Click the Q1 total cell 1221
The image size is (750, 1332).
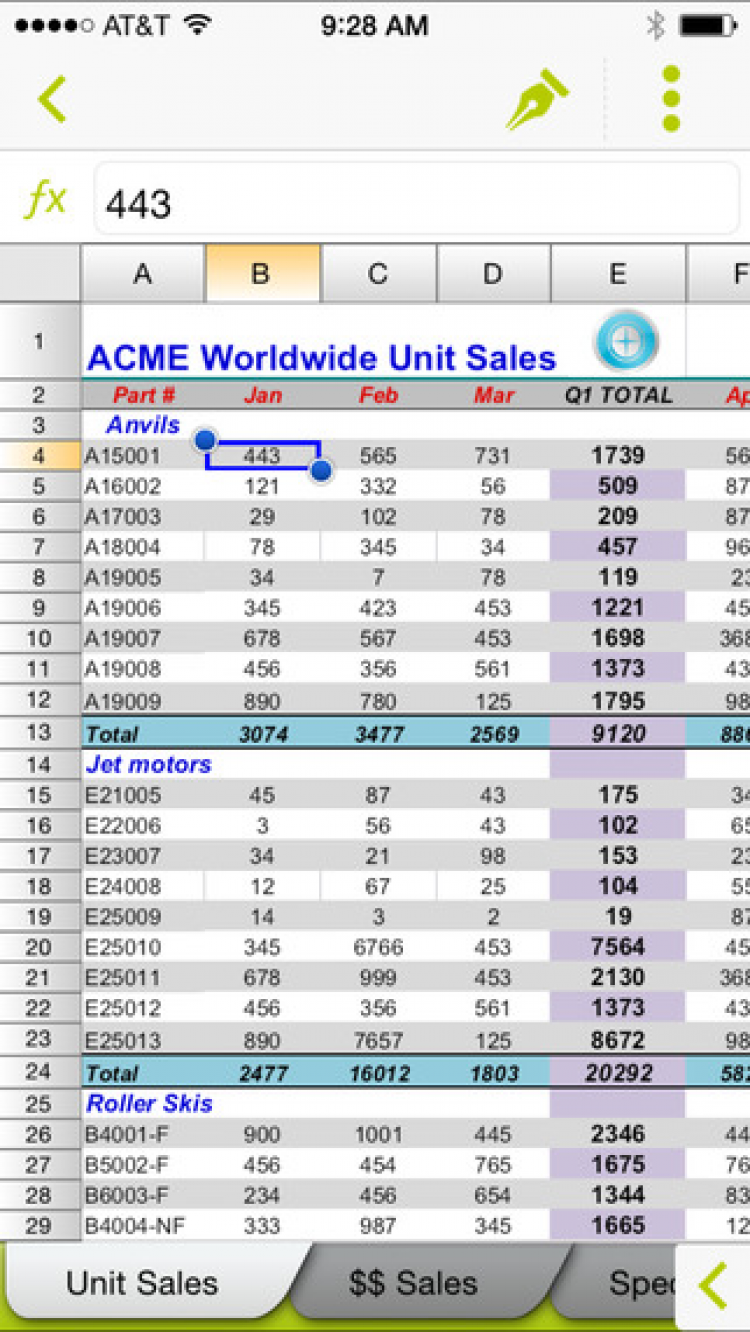tap(618, 608)
